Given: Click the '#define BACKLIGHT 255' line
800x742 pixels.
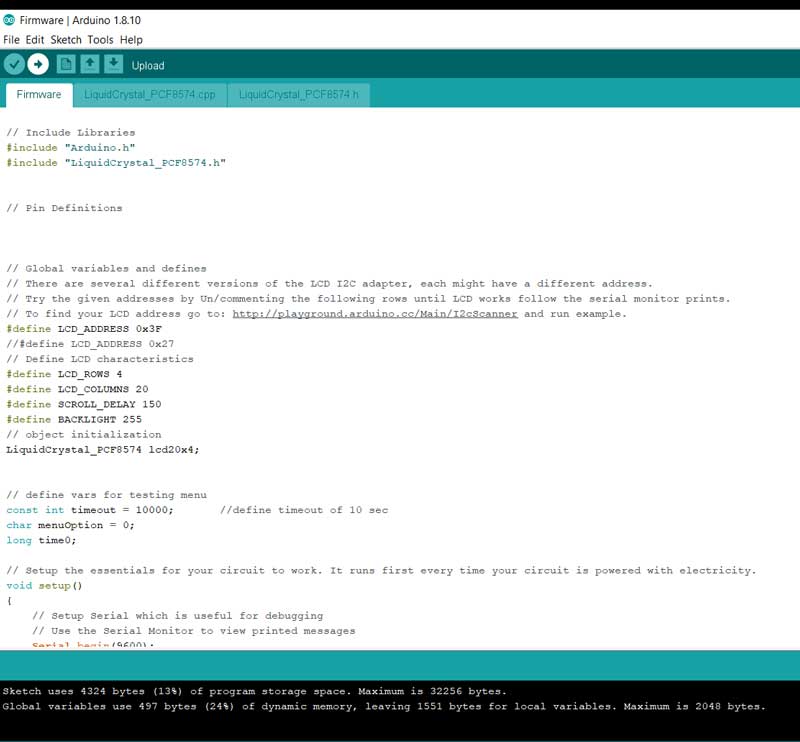Looking at the screenshot, I should pos(74,419).
